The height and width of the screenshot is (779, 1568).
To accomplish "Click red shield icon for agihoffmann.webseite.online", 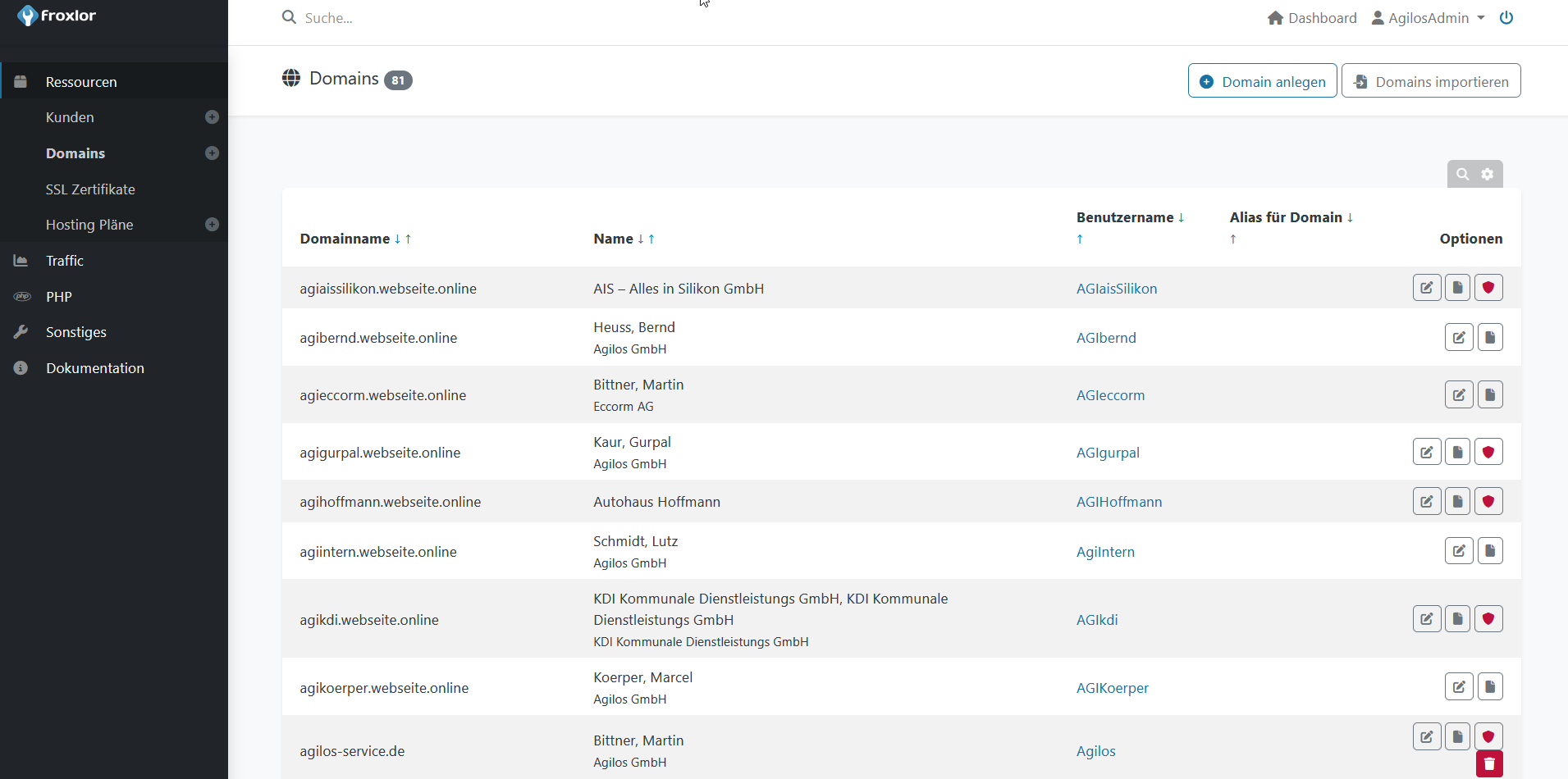I will (x=1488, y=501).
